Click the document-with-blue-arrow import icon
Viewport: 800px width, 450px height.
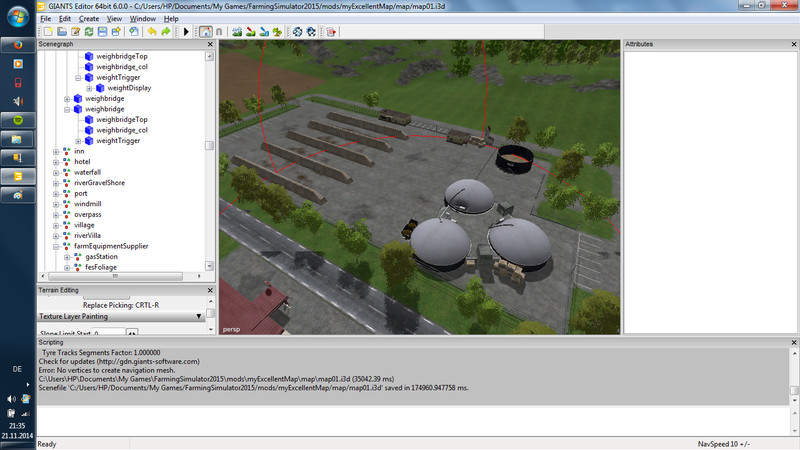134,32
